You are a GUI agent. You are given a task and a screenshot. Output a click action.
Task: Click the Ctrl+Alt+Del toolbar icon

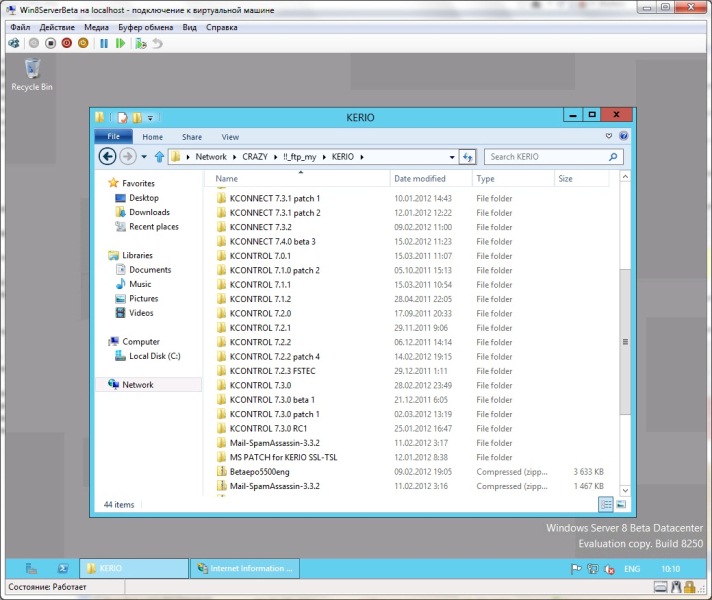(14, 43)
